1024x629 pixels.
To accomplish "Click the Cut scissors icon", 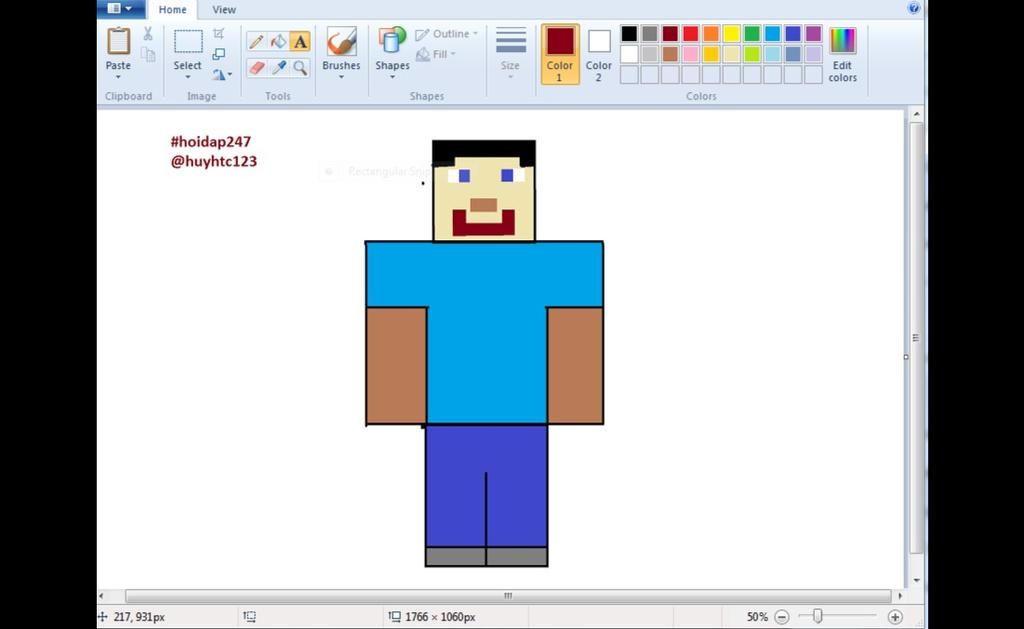I will click(x=148, y=33).
